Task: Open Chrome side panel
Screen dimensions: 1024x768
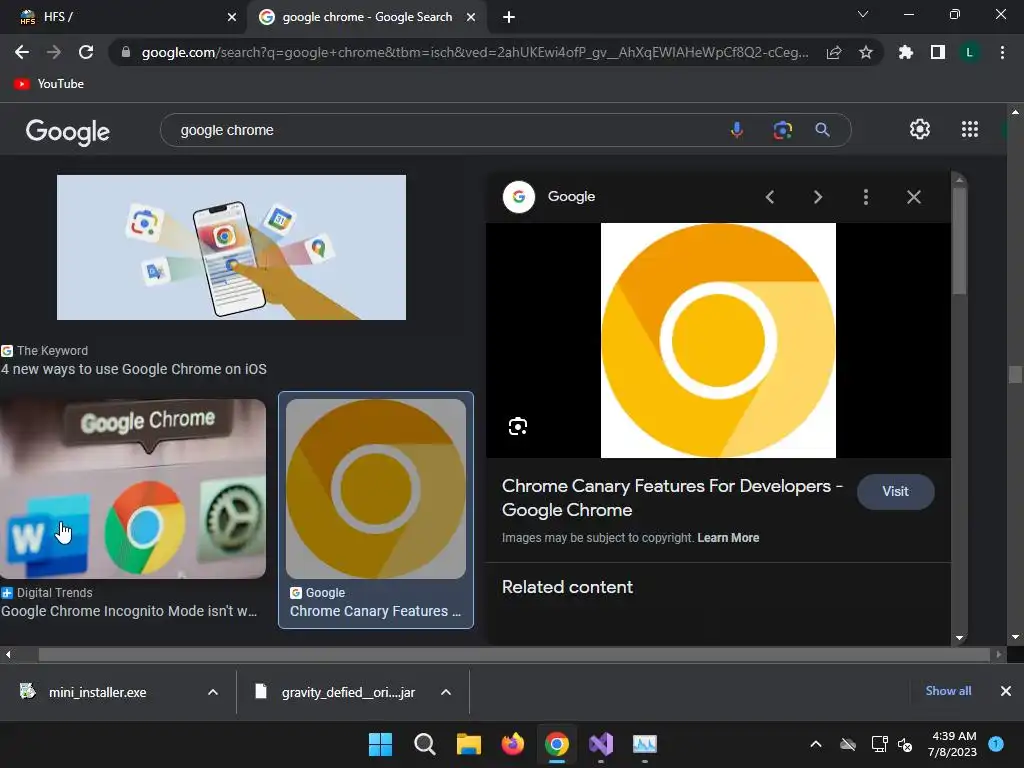Action: click(x=938, y=52)
